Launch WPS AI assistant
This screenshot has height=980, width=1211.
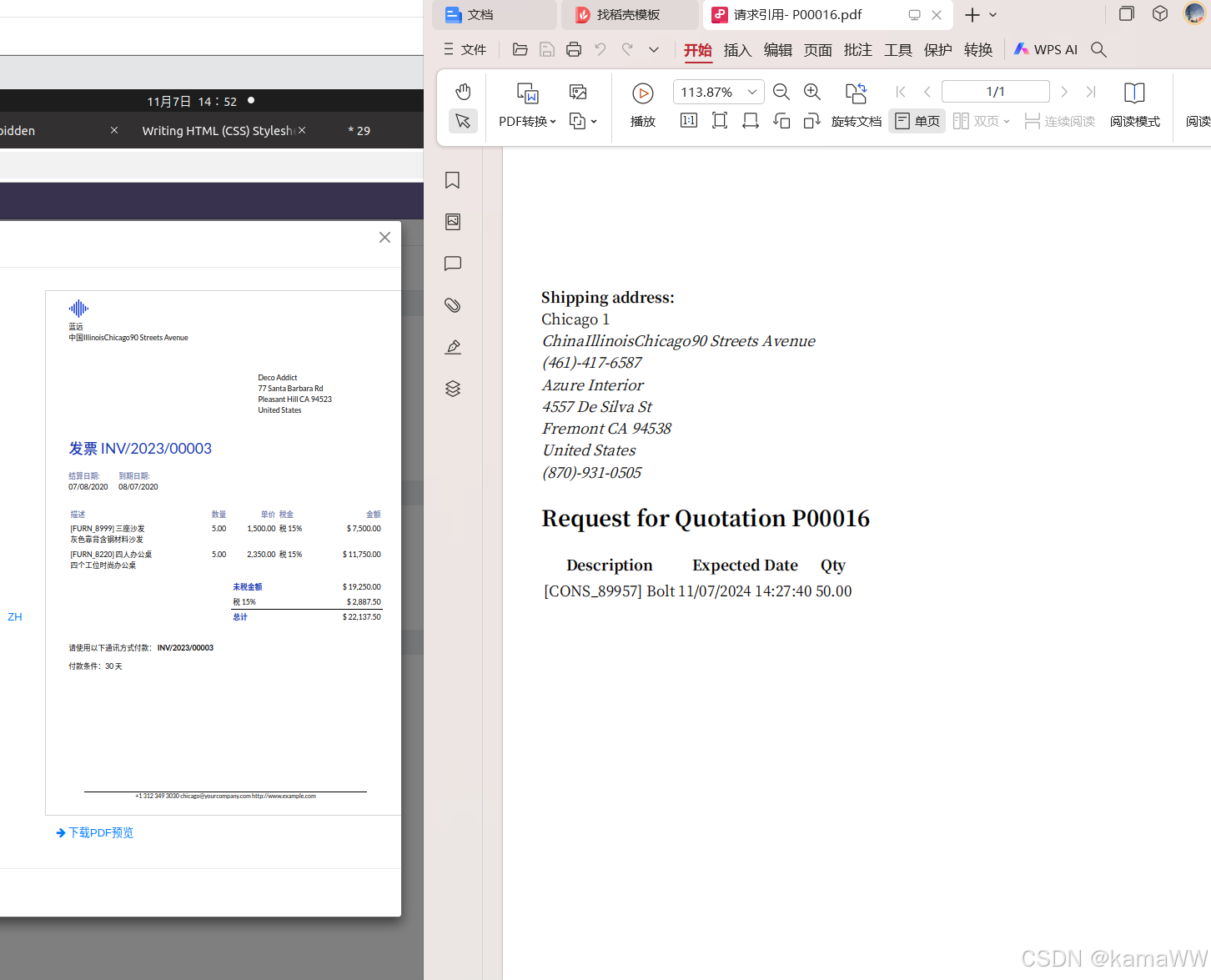[x=1045, y=49]
